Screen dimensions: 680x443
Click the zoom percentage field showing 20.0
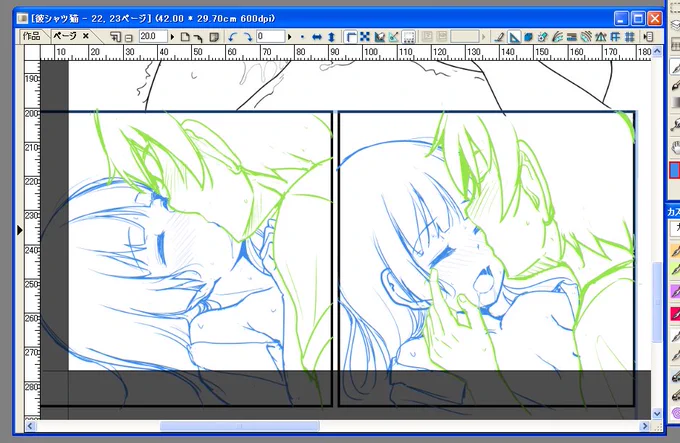click(153, 36)
